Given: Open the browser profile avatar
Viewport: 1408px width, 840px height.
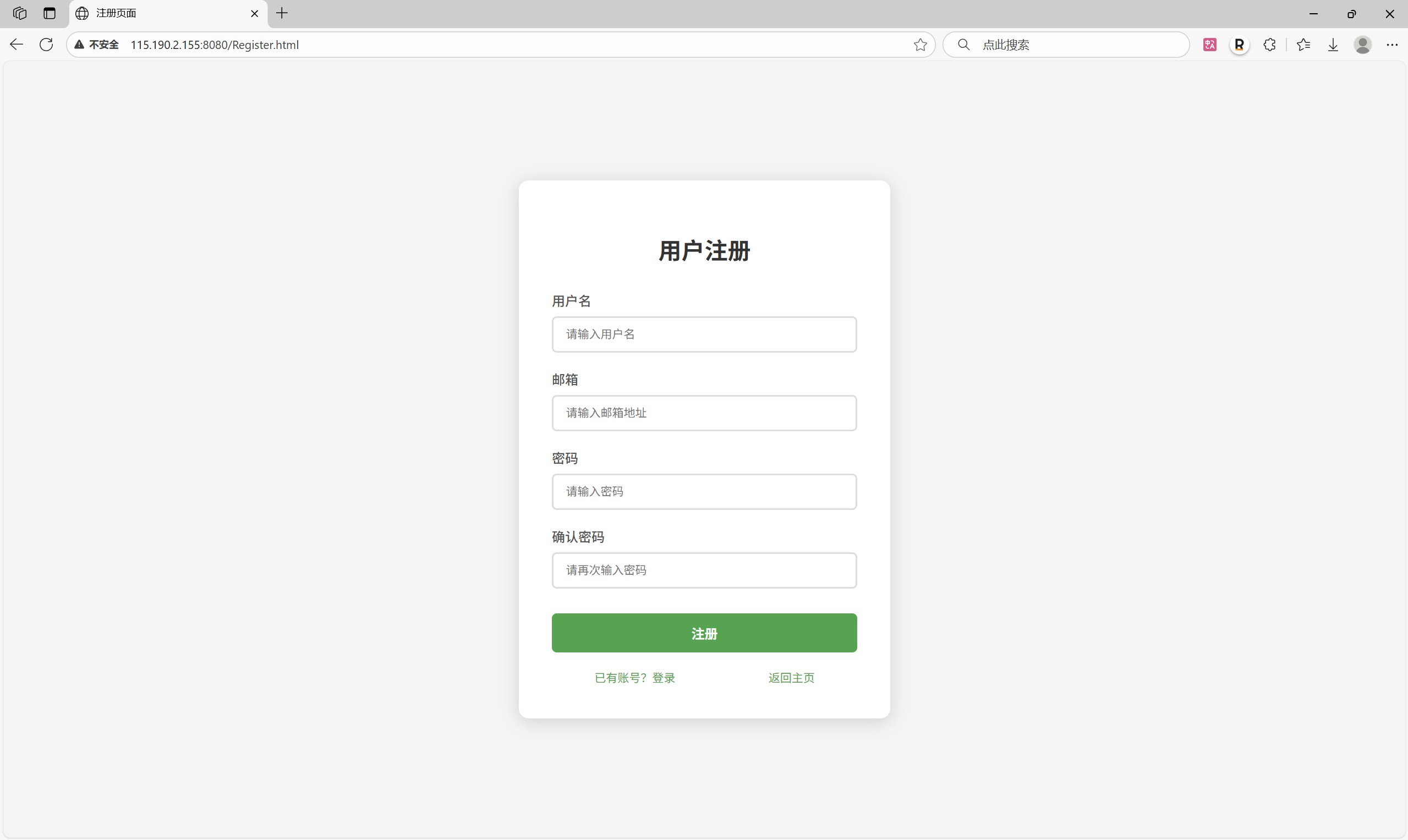Looking at the screenshot, I should click(x=1362, y=45).
